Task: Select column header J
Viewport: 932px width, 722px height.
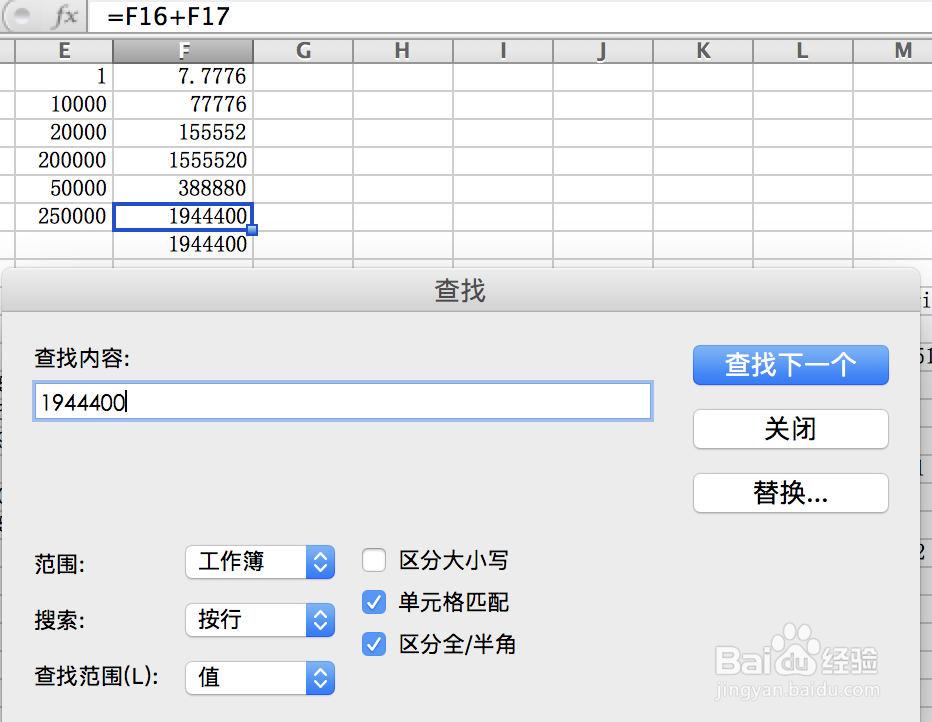Action: pyautogui.click(x=601, y=50)
